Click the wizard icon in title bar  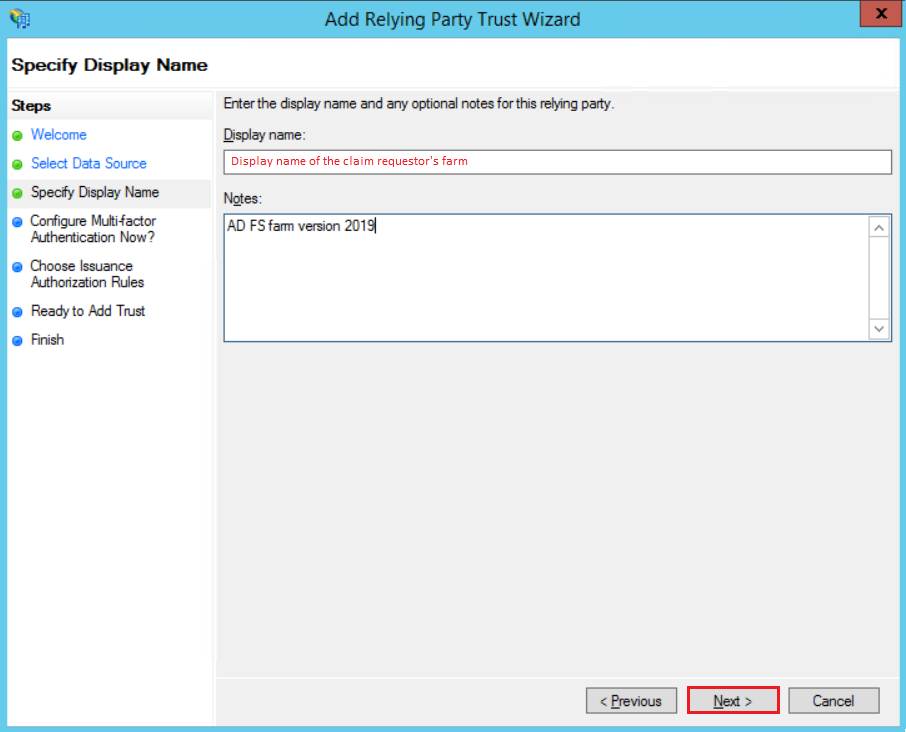pos(20,18)
